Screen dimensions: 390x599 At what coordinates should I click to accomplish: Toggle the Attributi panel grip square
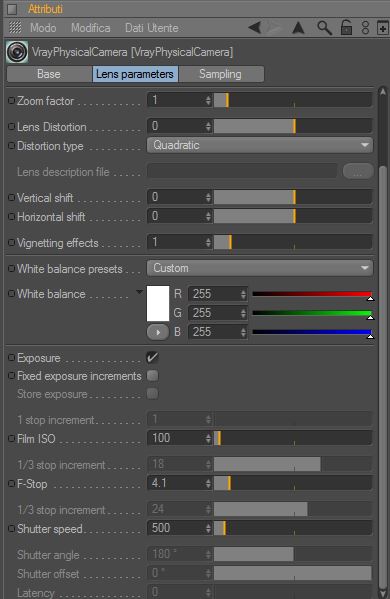point(12,9)
